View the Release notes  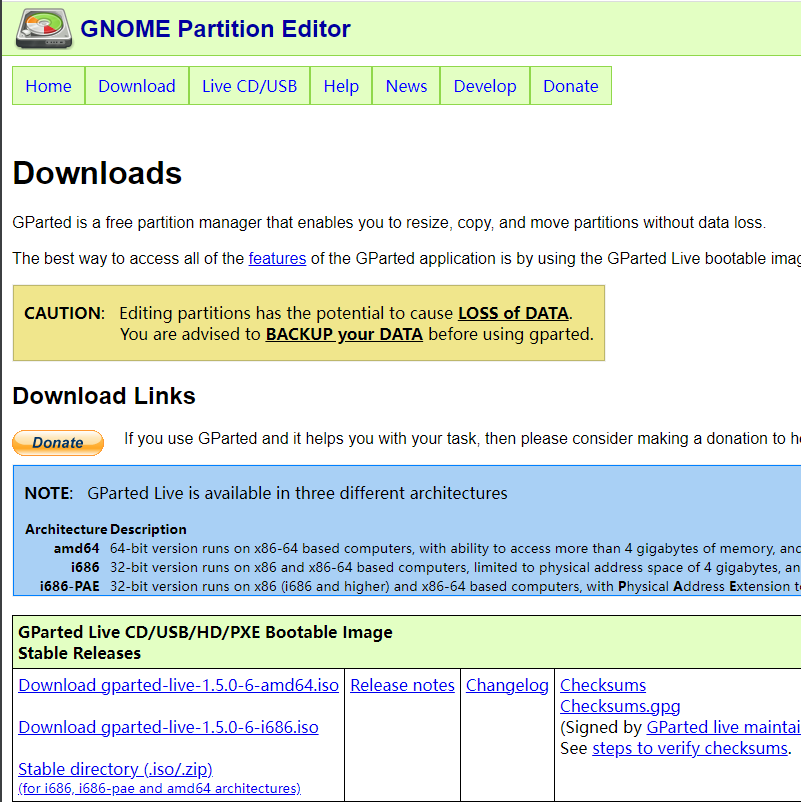[402, 685]
